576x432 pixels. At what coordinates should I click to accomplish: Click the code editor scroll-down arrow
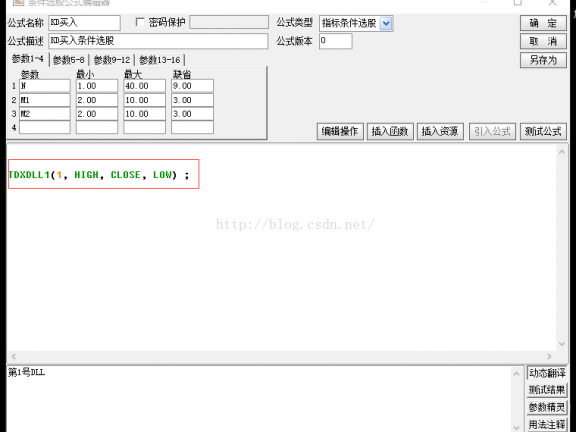pos(562,344)
